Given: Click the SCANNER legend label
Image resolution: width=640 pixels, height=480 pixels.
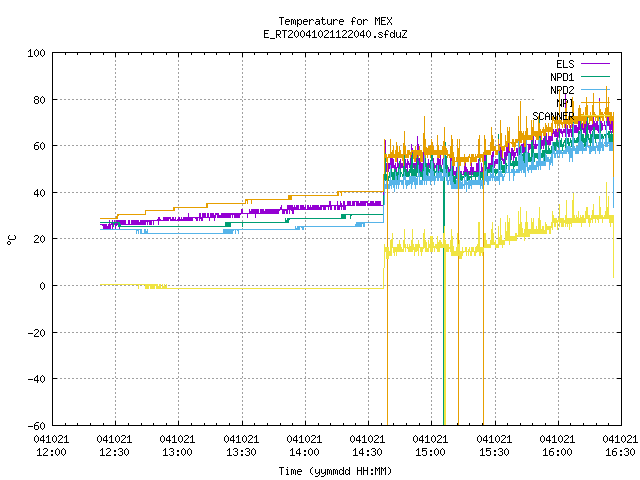Looking at the screenshot, I should tap(553, 116).
